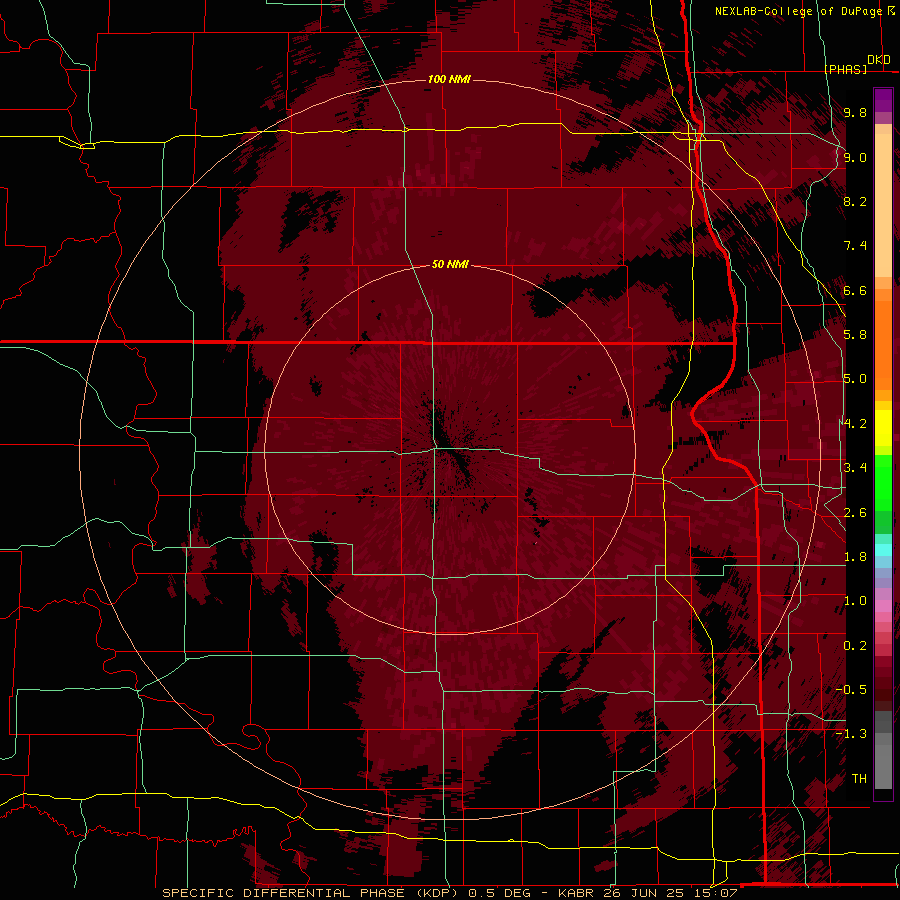Viewport: 900px width, 900px height.
Task: Click the 3.4 scale value
Action: (855, 468)
